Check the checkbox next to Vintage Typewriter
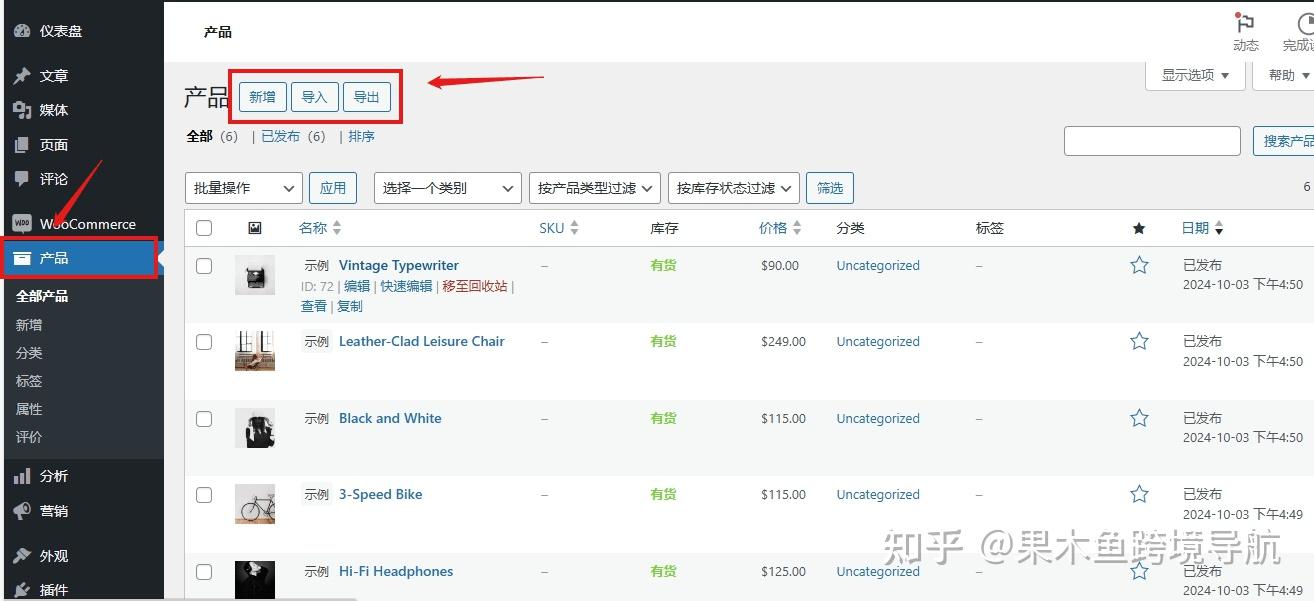This screenshot has height=601, width=1314. (x=204, y=266)
